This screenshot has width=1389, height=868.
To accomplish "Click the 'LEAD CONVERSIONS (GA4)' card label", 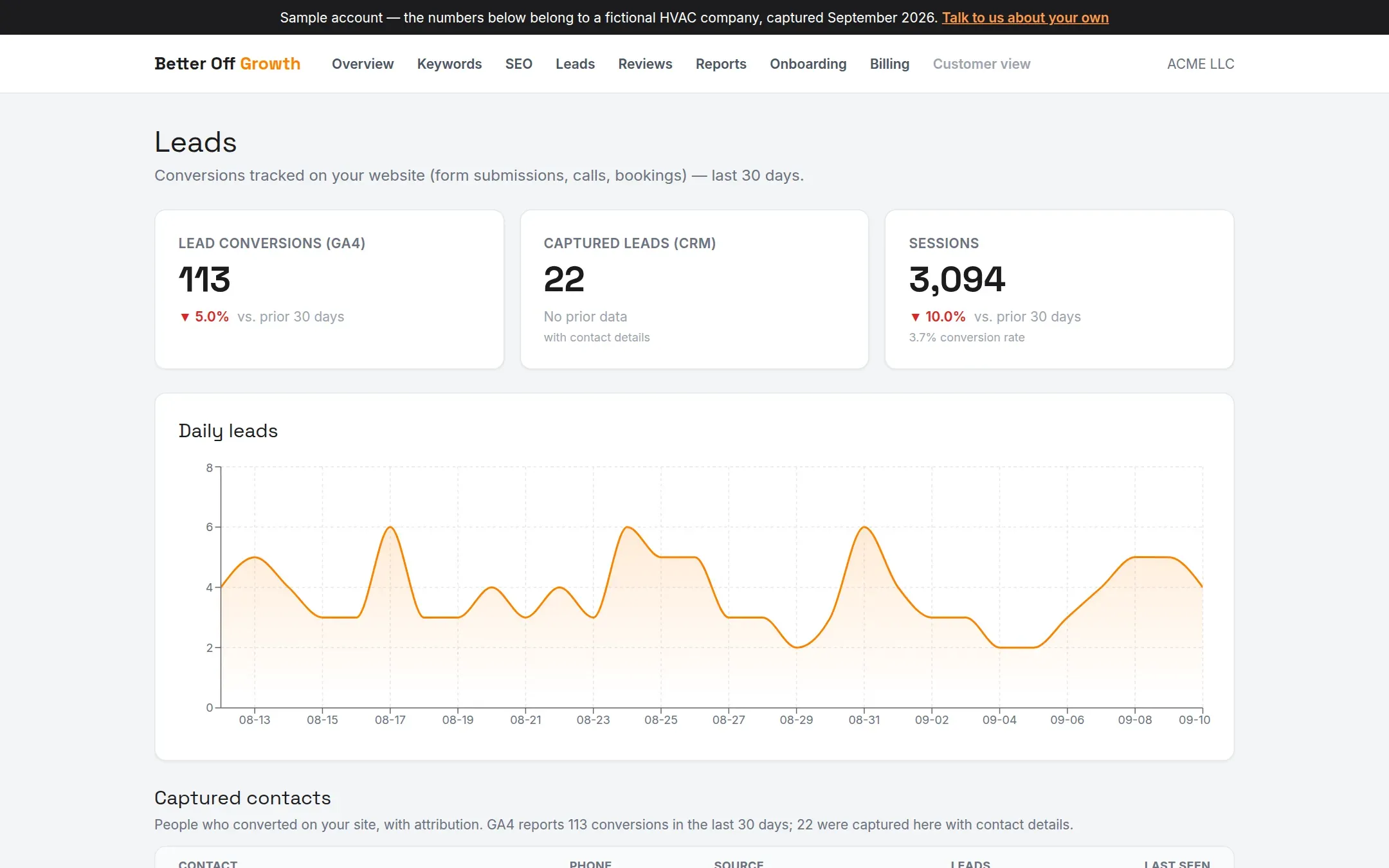I will coord(272,243).
